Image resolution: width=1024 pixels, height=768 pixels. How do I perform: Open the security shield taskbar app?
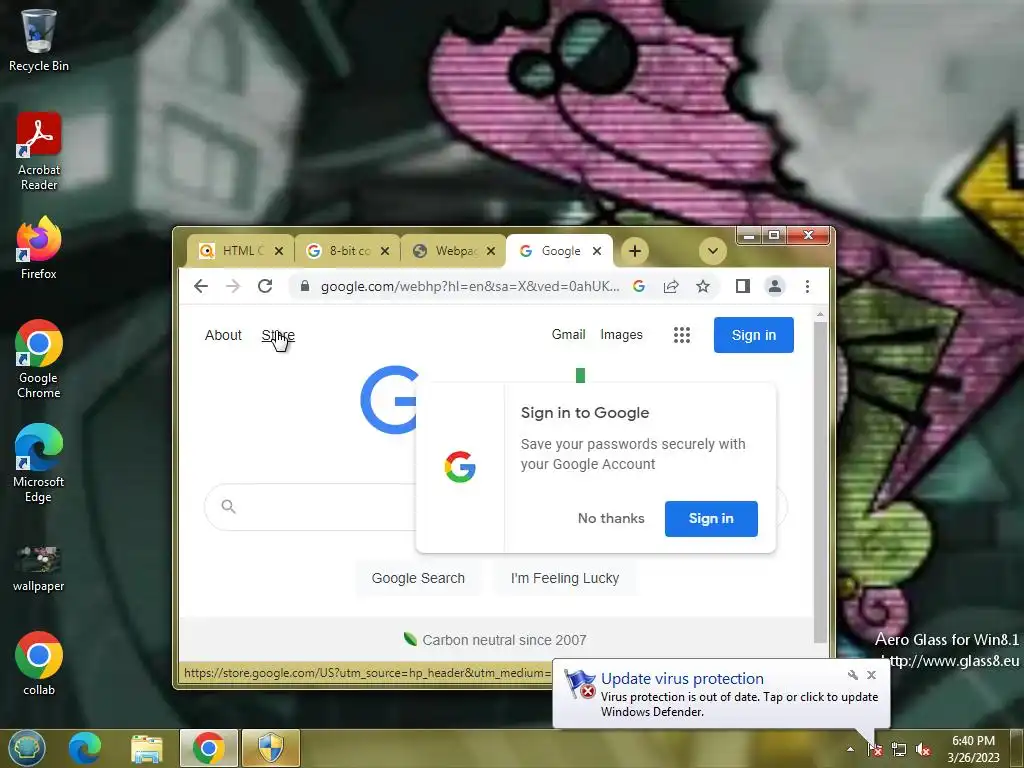(270, 748)
